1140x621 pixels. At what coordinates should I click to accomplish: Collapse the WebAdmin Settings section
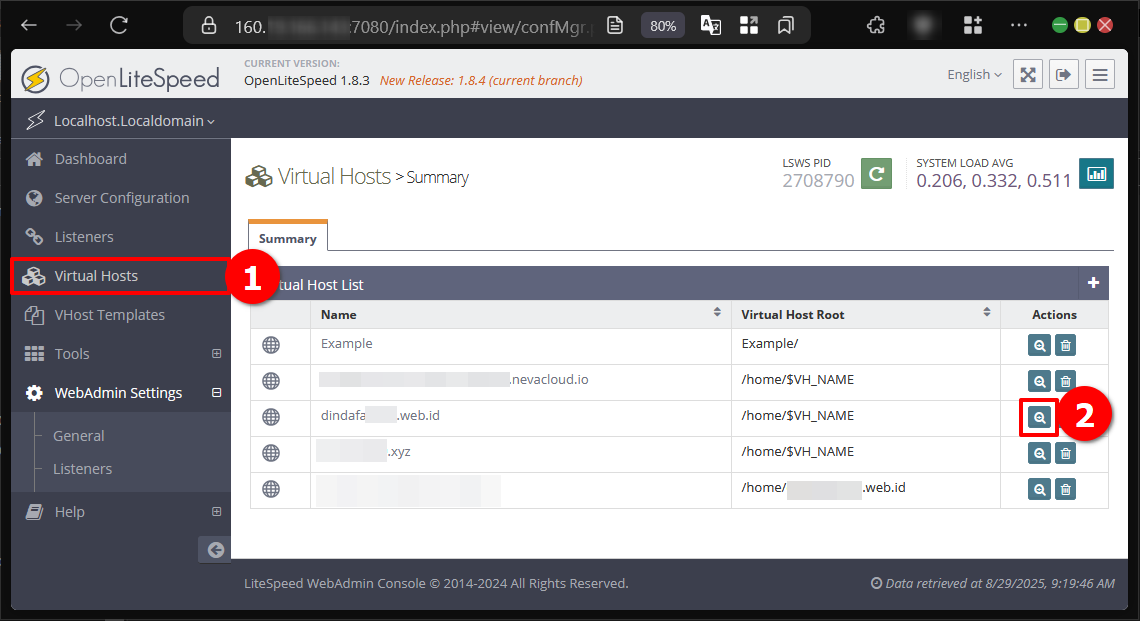[x=216, y=393]
